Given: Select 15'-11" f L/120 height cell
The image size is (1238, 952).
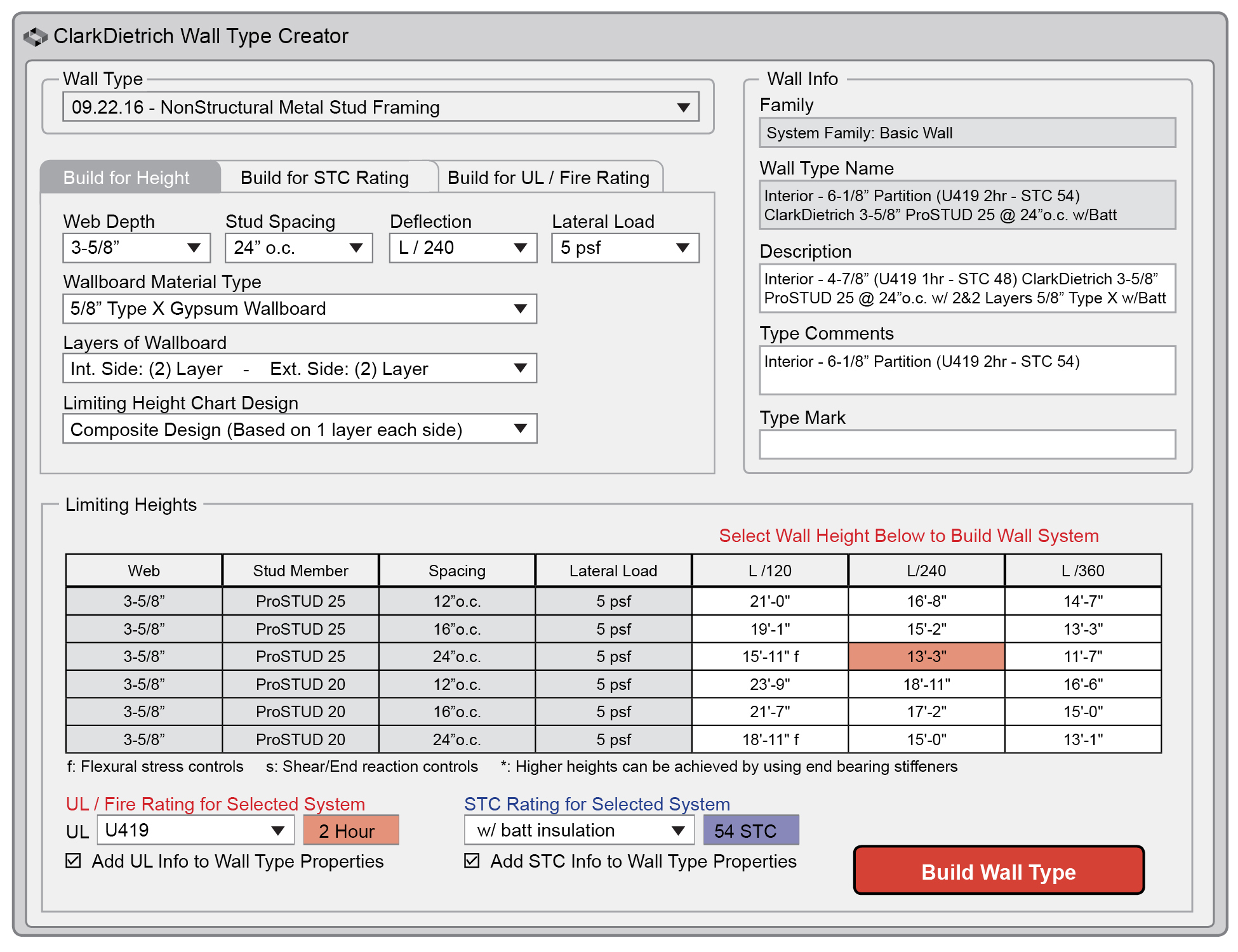Looking at the screenshot, I should tap(770, 656).
